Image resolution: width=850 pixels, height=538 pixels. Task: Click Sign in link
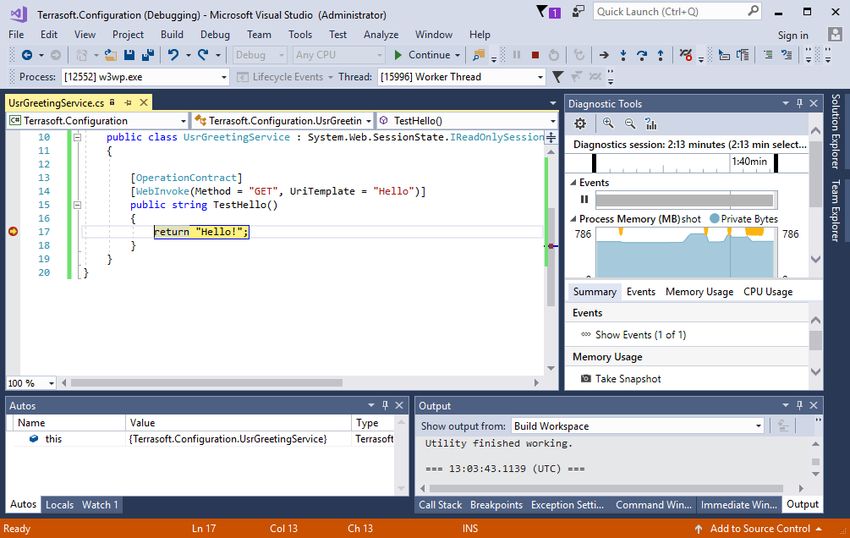point(793,35)
